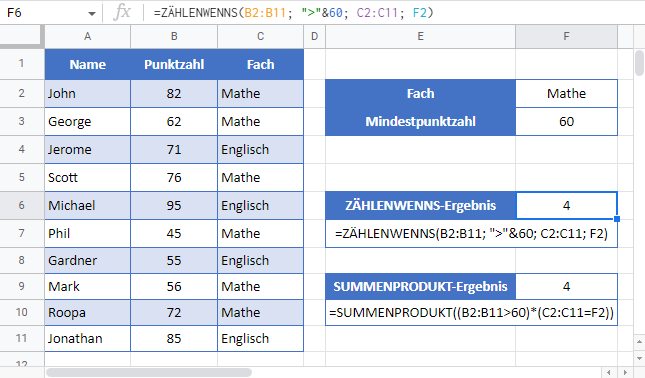Click the vertical scroll down arrow
This screenshot has width=645, height=378.
point(639,358)
